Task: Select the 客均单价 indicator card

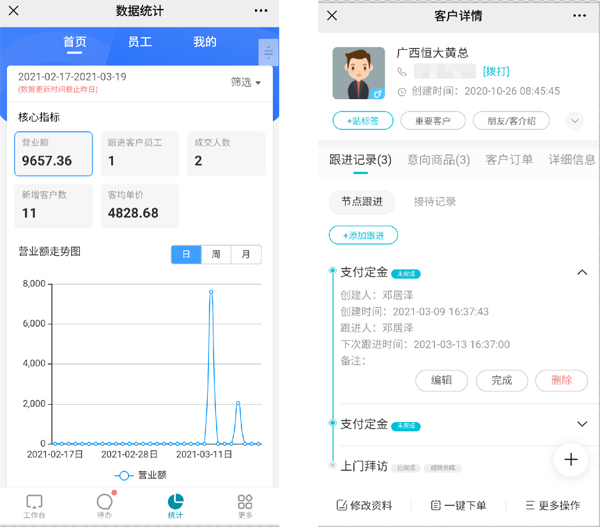Action: click(140, 206)
